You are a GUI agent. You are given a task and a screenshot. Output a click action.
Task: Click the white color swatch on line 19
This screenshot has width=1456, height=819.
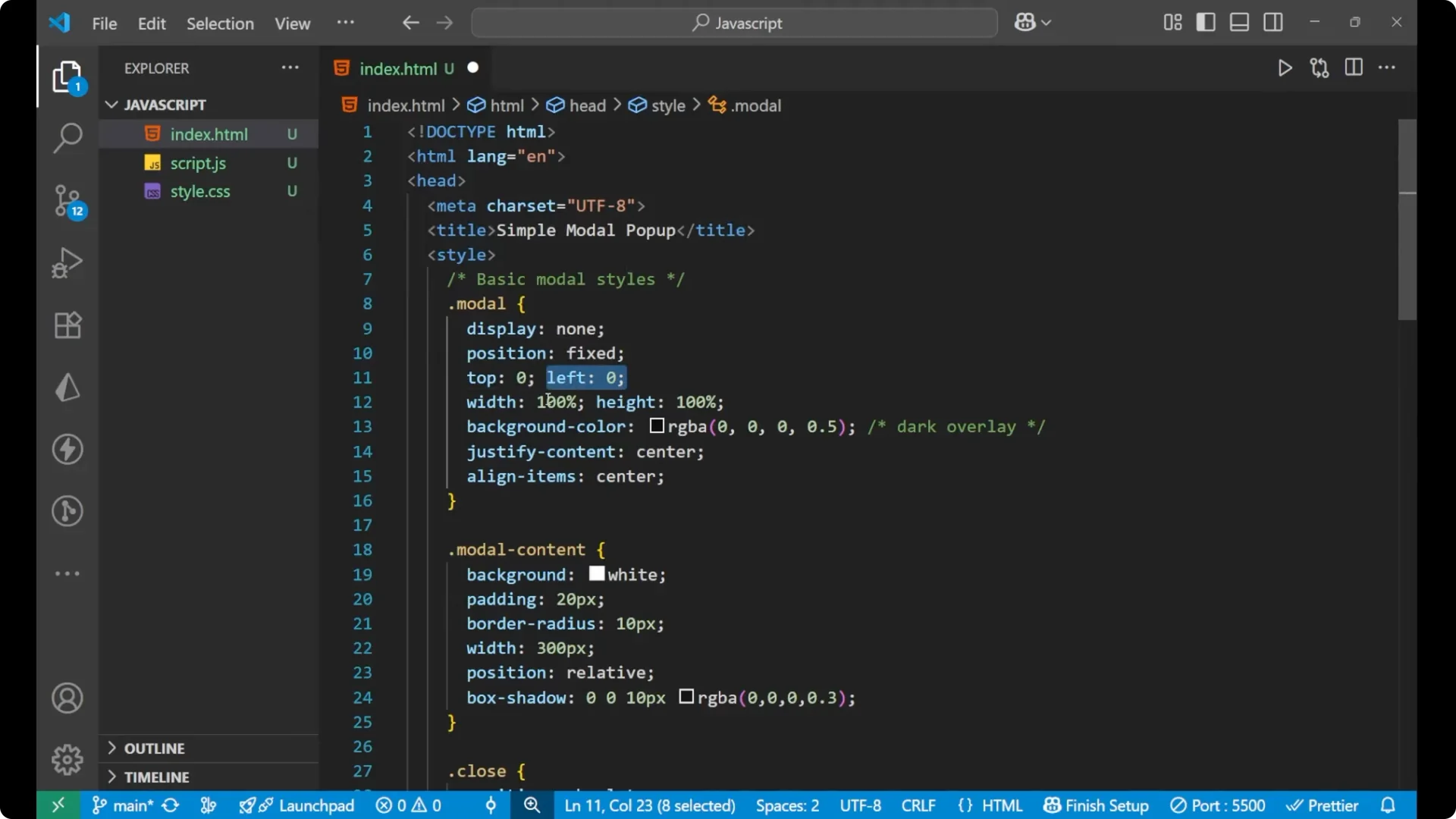597,574
